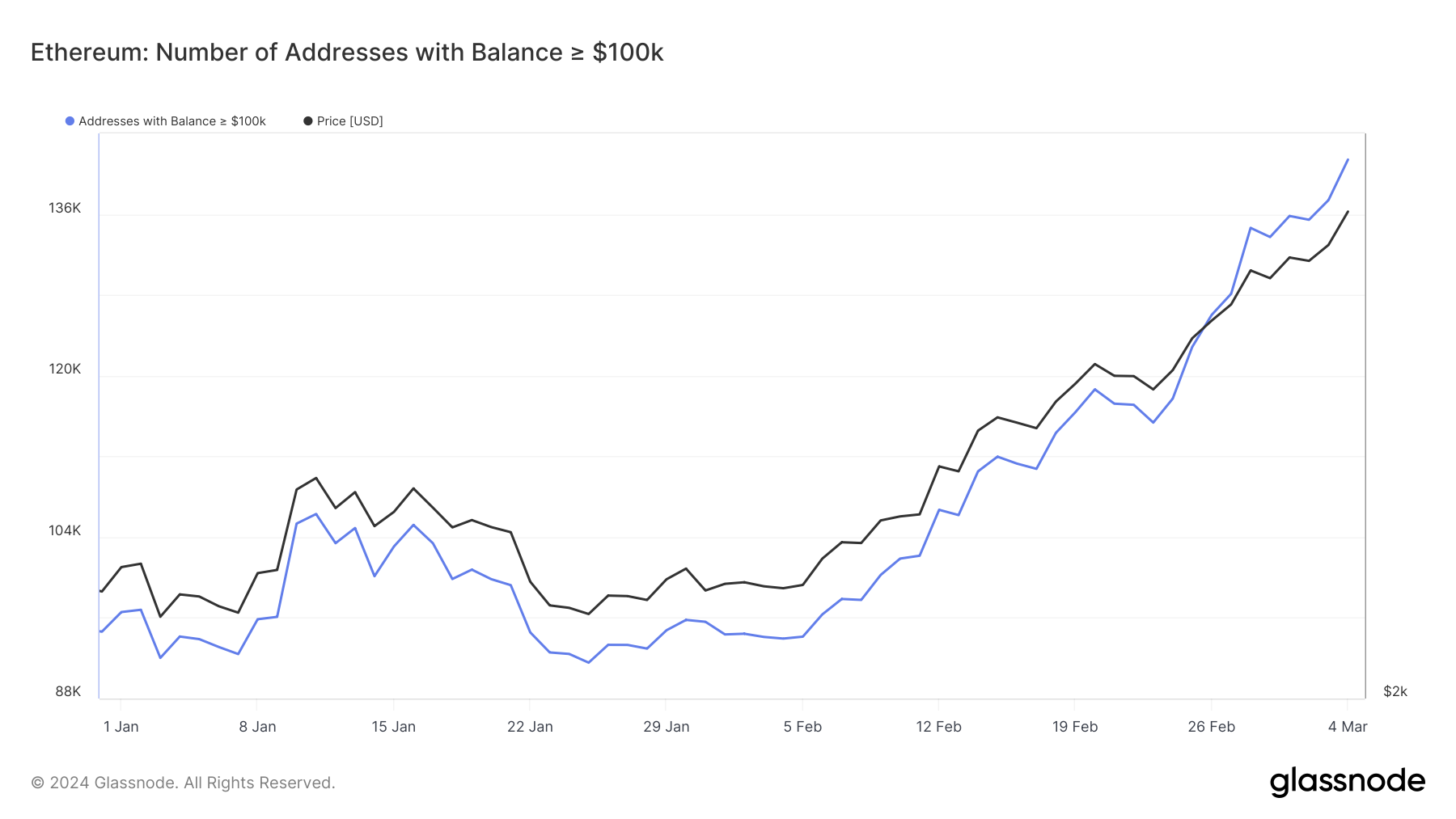The image size is (1456, 819).
Task: Click the $2k price axis label
Action: [x=1395, y=691]
